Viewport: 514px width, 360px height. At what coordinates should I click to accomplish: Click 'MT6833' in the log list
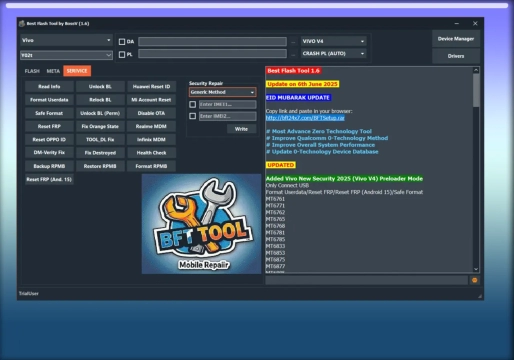(x=275, y=246)
